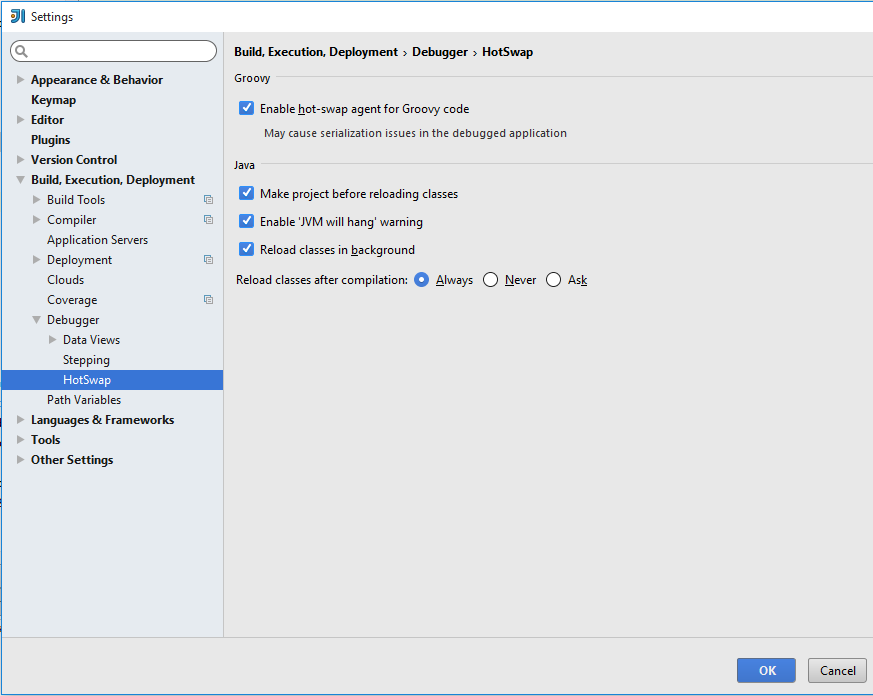Viewport: 873px width, 696px height.
Task: Expand the Appearance & Behavior section
Action: (x=21, y=80)
